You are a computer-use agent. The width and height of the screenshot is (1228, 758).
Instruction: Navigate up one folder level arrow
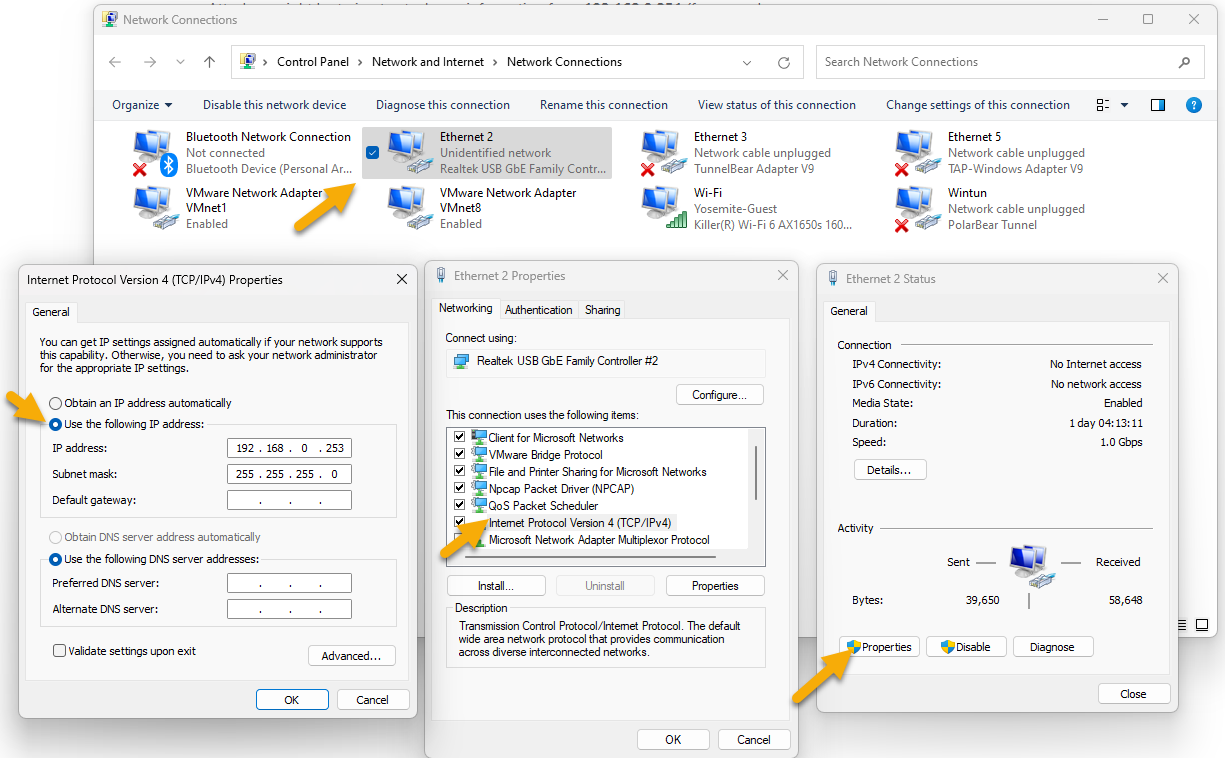coord(209,62)
